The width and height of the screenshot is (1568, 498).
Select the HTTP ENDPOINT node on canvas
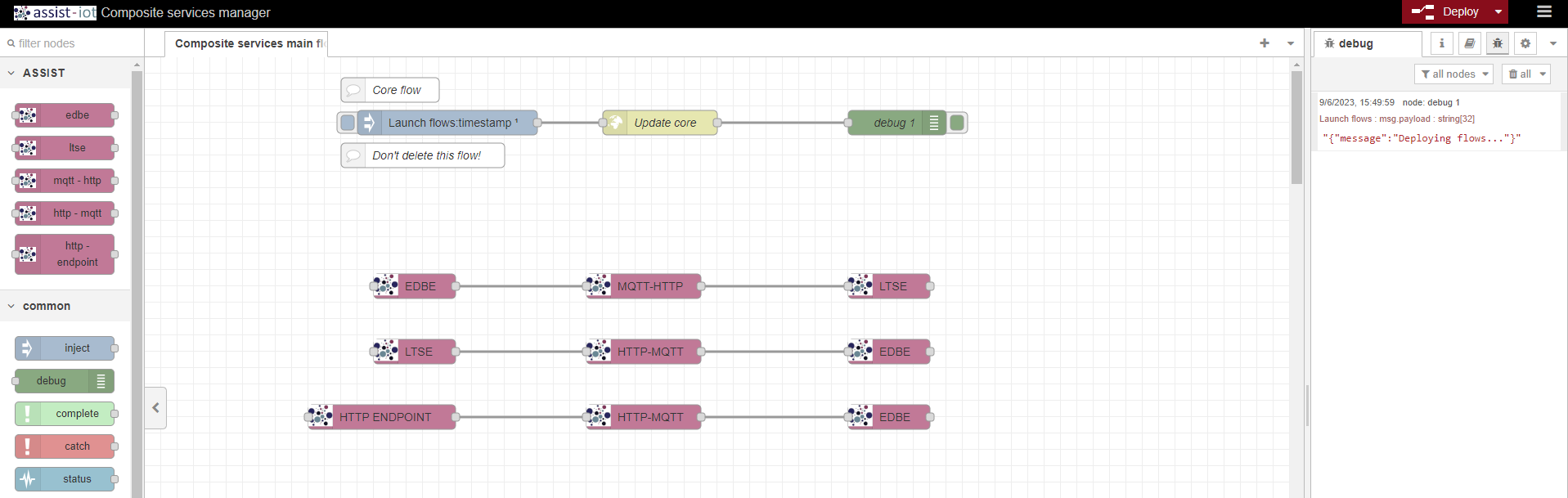382,417
